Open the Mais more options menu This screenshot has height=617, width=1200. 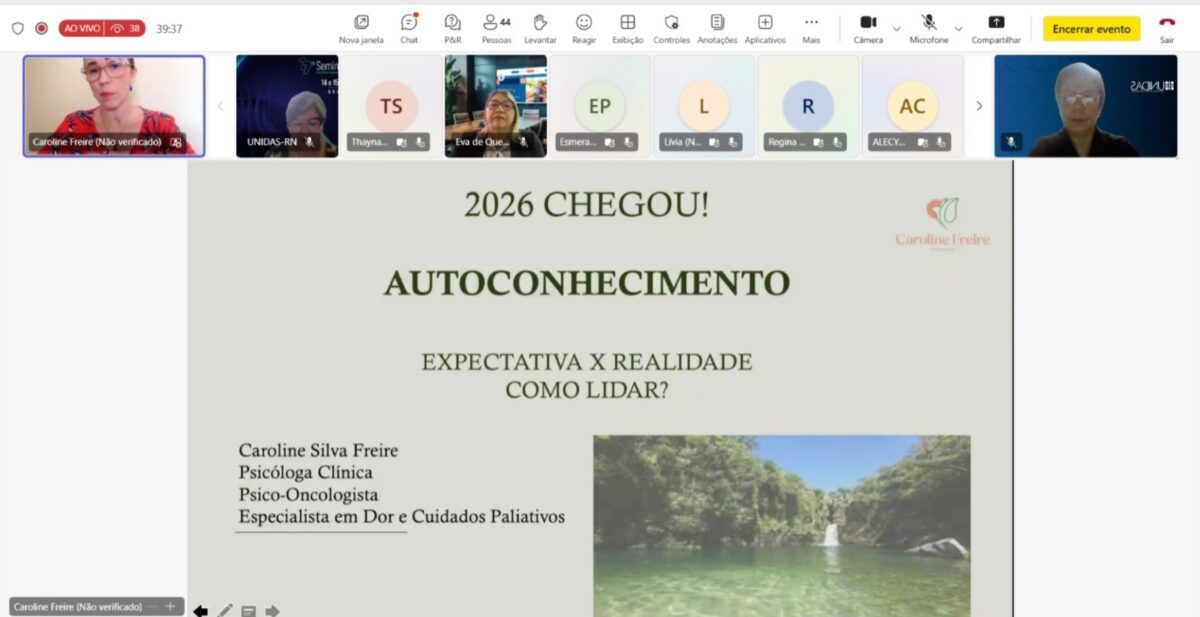tap(811, 28)
